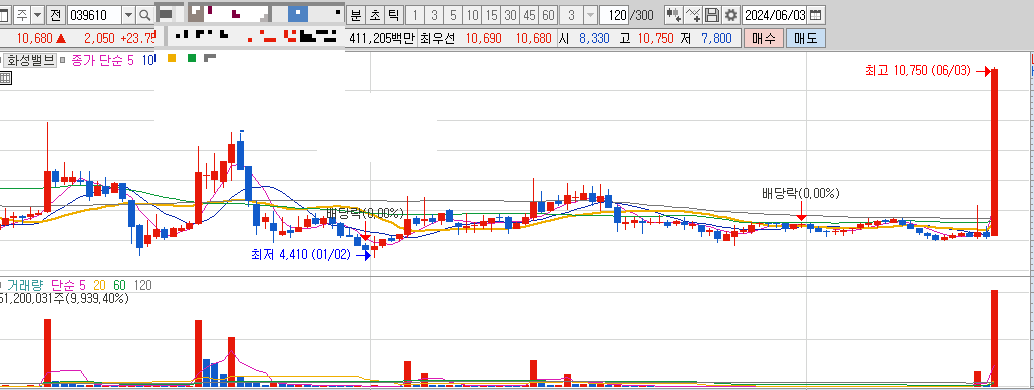The height and width of the screenshot is (390, 1034).
Task: Click the 종가 단순 5 legend label
Action: coord(102,60)
